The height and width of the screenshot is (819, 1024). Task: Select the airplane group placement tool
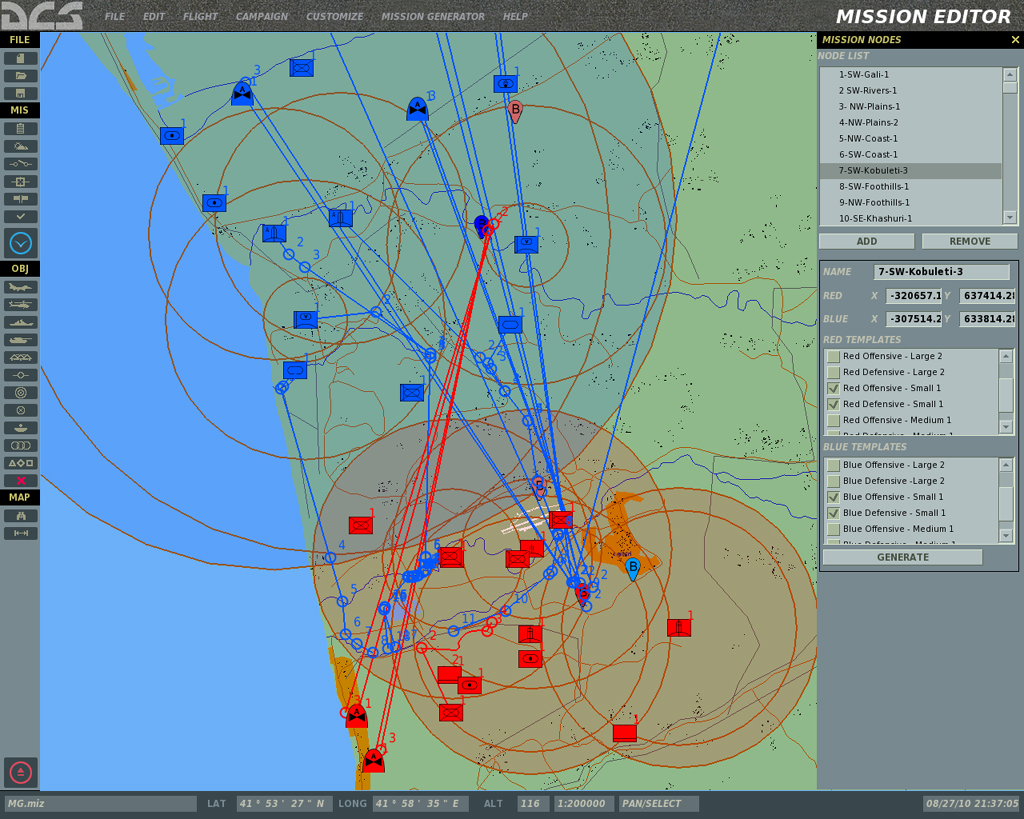tap(20, 287)
